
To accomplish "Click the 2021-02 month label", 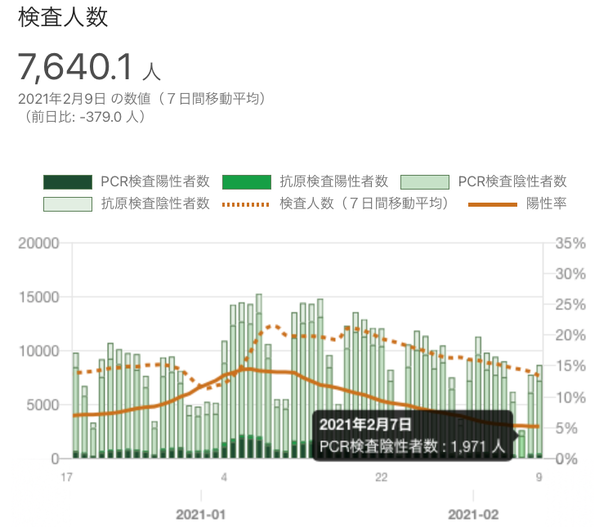I will pyautogui.click(x=473, y=514).
